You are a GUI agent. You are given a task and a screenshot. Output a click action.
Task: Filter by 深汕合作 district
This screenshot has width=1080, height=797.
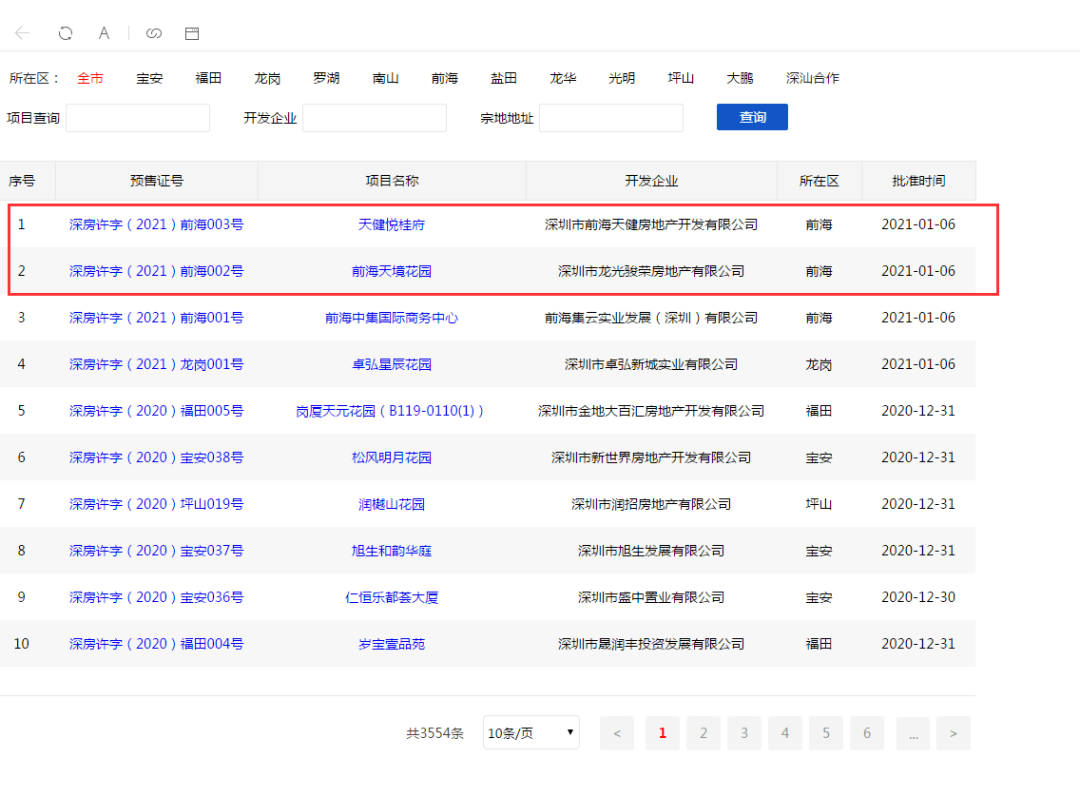[x=813, y=78]
